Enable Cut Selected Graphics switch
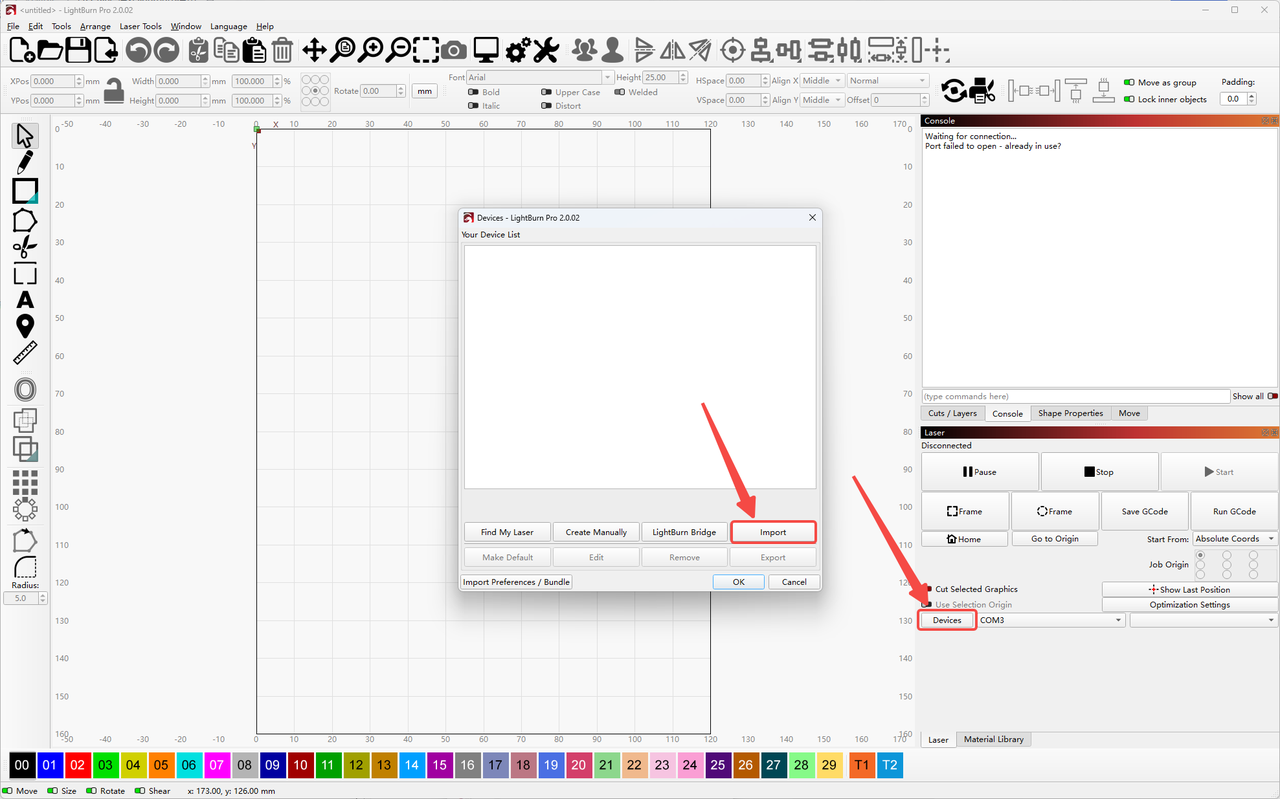The height and width of the screenshot is (799, 1280). point(927,589)
